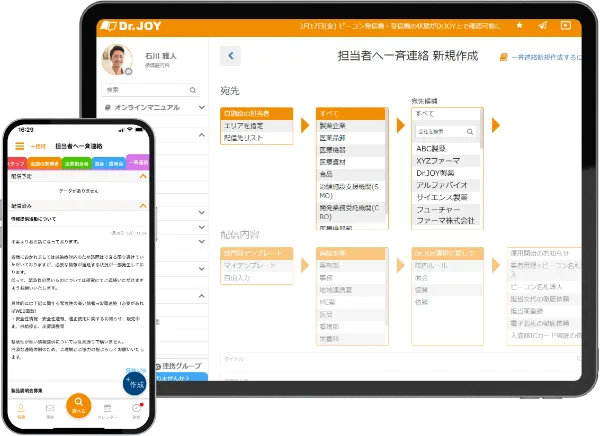Select マイテンプレート under 配信内容
This screenshot has width=600, height=436.
(257, 265)
